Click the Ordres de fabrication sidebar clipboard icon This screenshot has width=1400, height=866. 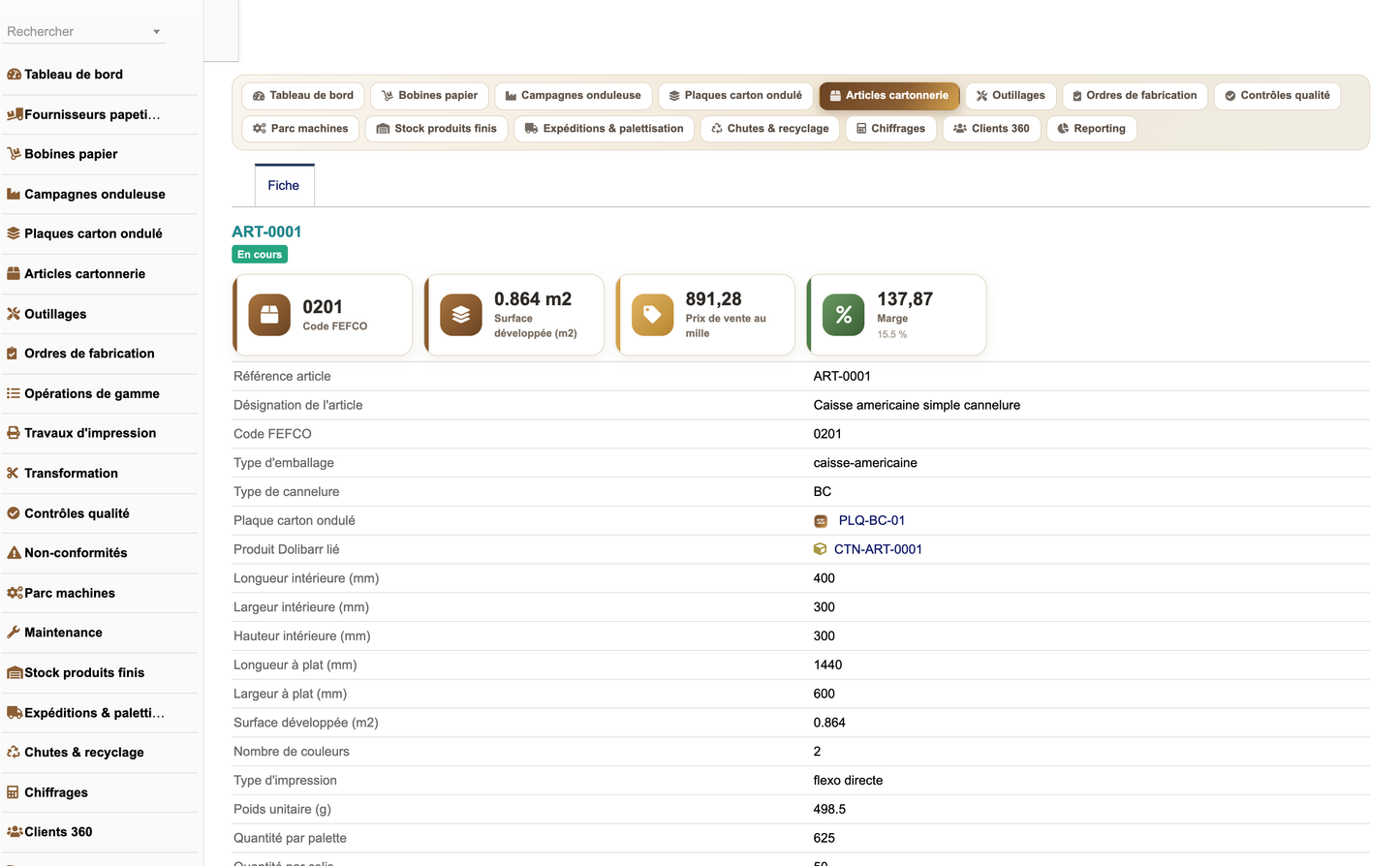point(13,354)
